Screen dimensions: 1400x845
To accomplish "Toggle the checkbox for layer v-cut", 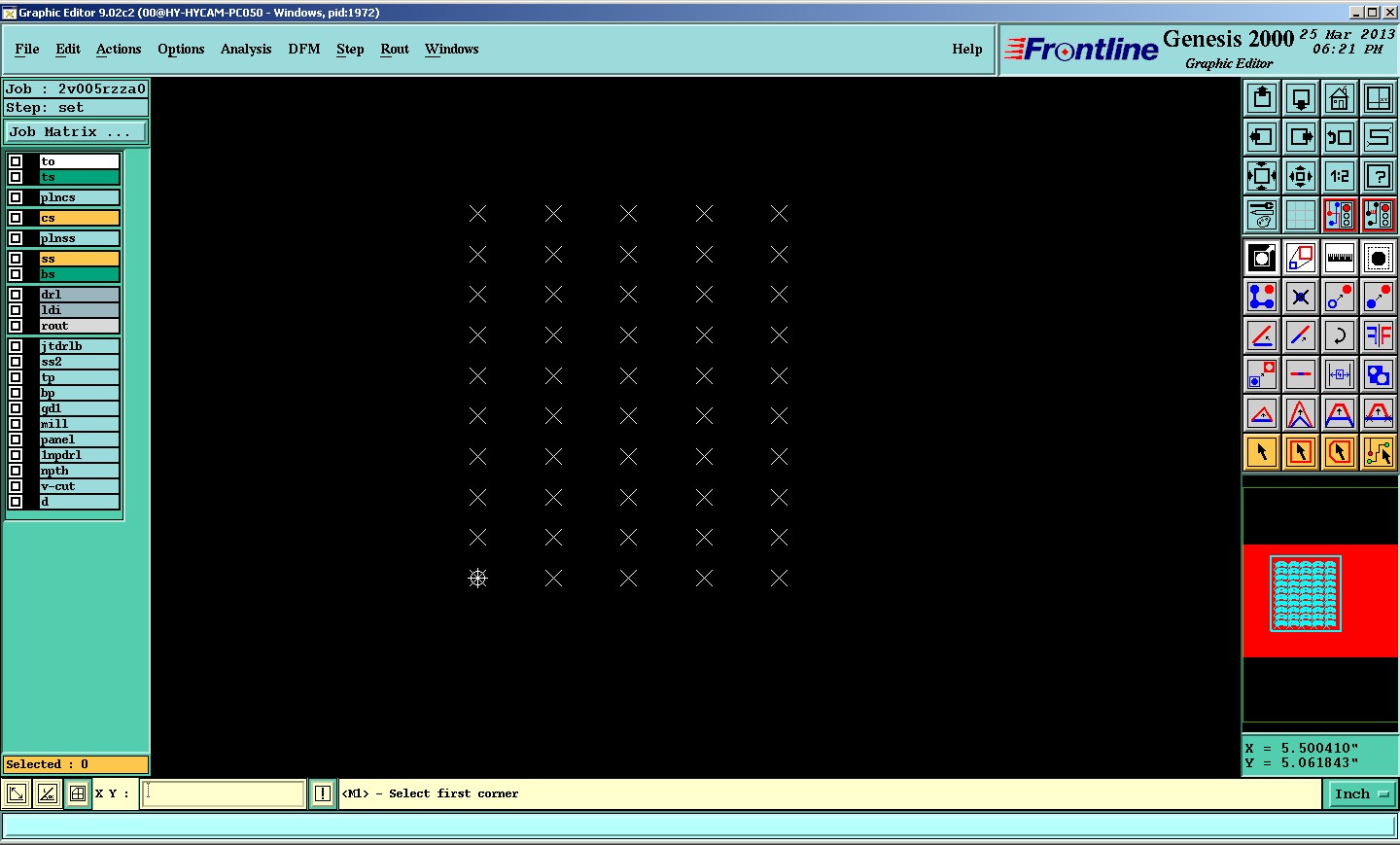I will [16, 486].
